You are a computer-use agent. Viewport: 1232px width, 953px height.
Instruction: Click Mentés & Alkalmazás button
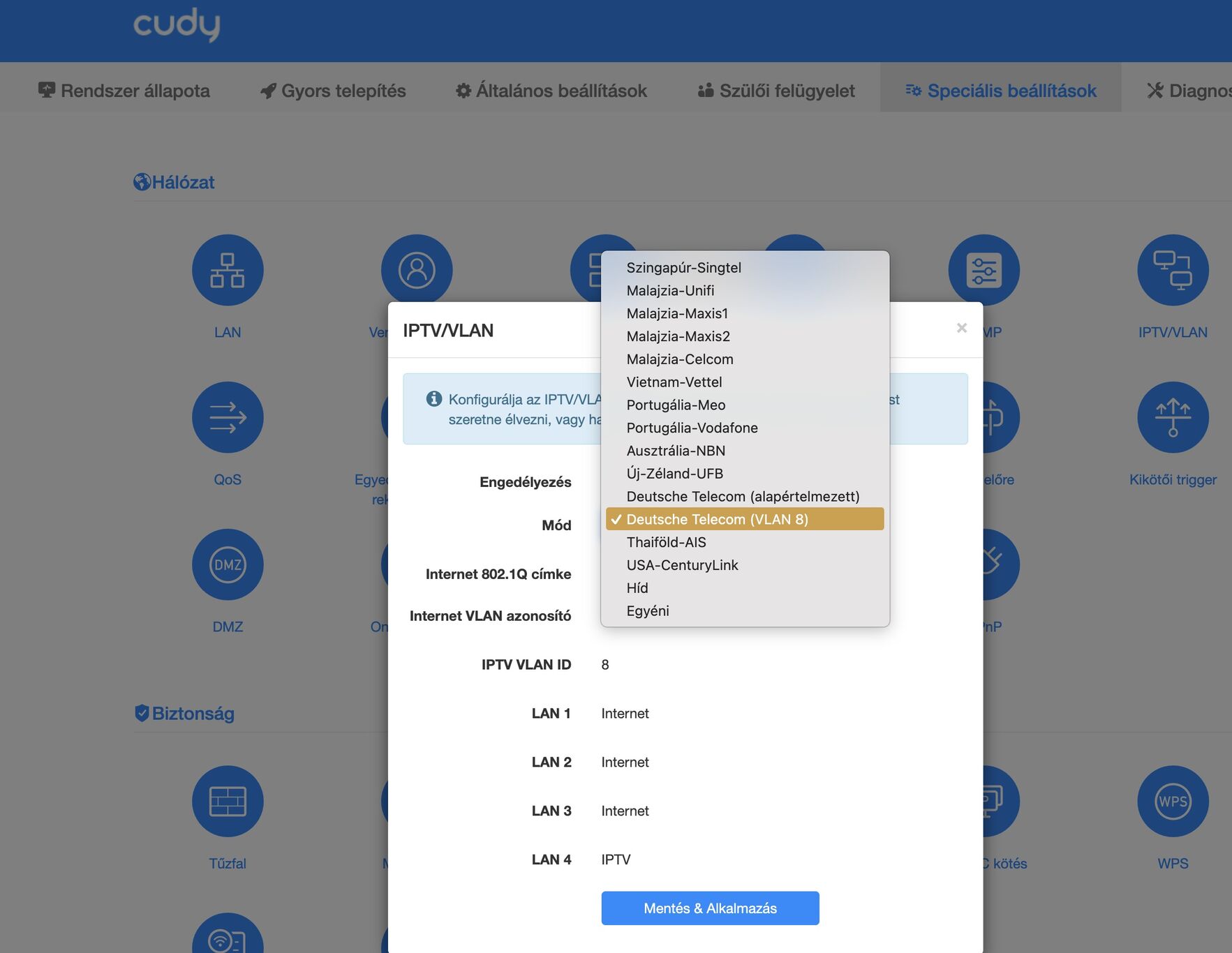[710, 908]
